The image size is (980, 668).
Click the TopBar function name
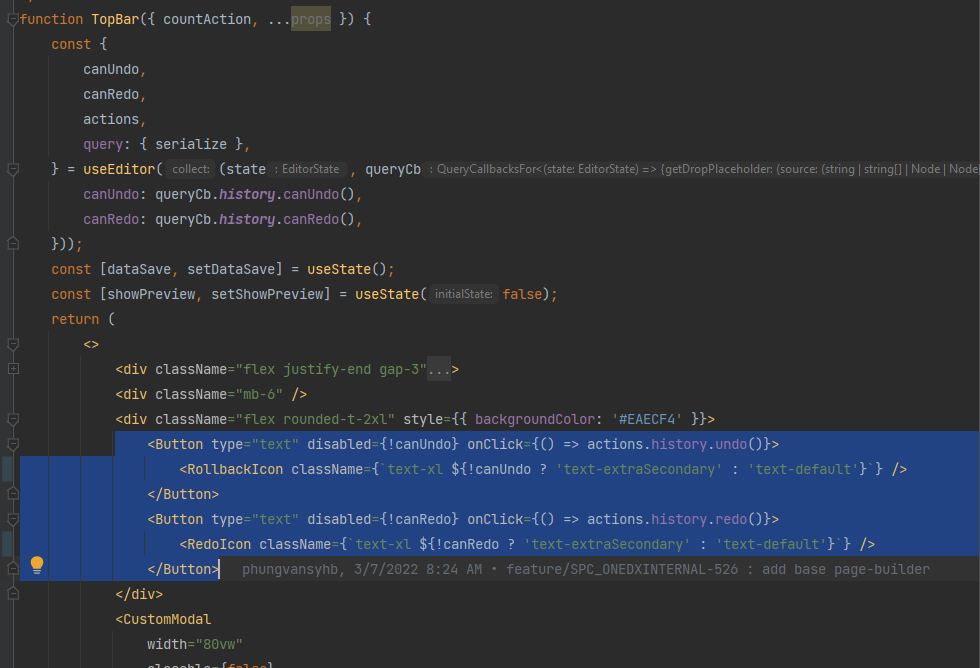click(115, 19)
